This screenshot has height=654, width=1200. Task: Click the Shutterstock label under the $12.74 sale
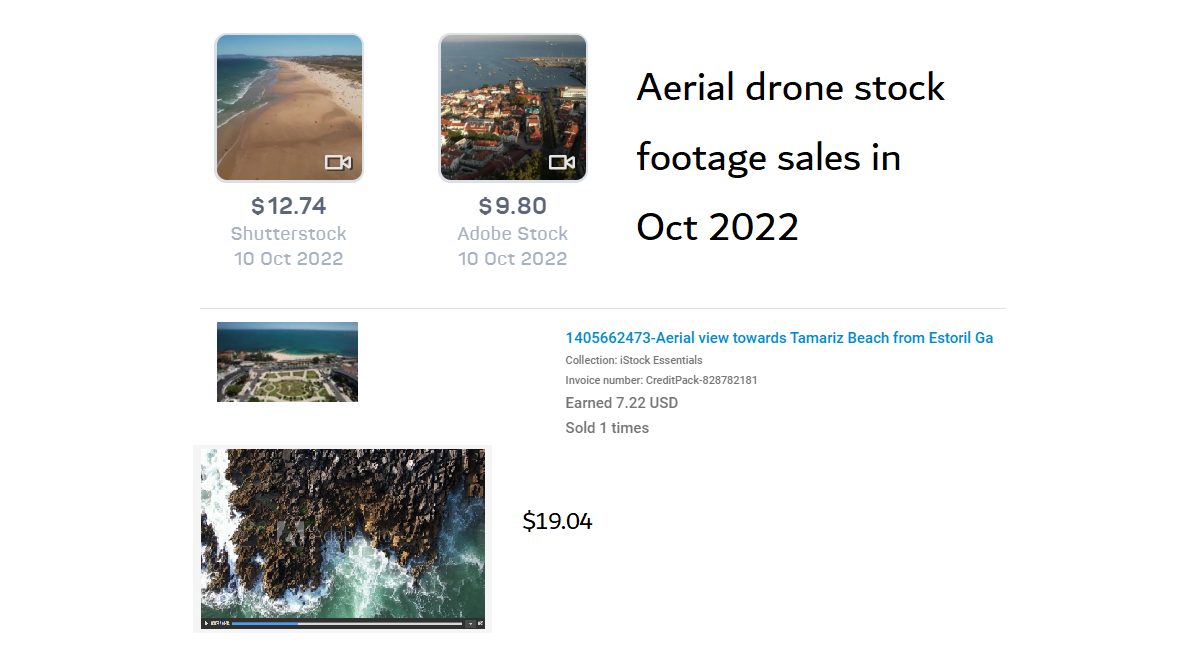tap(288, 233)
